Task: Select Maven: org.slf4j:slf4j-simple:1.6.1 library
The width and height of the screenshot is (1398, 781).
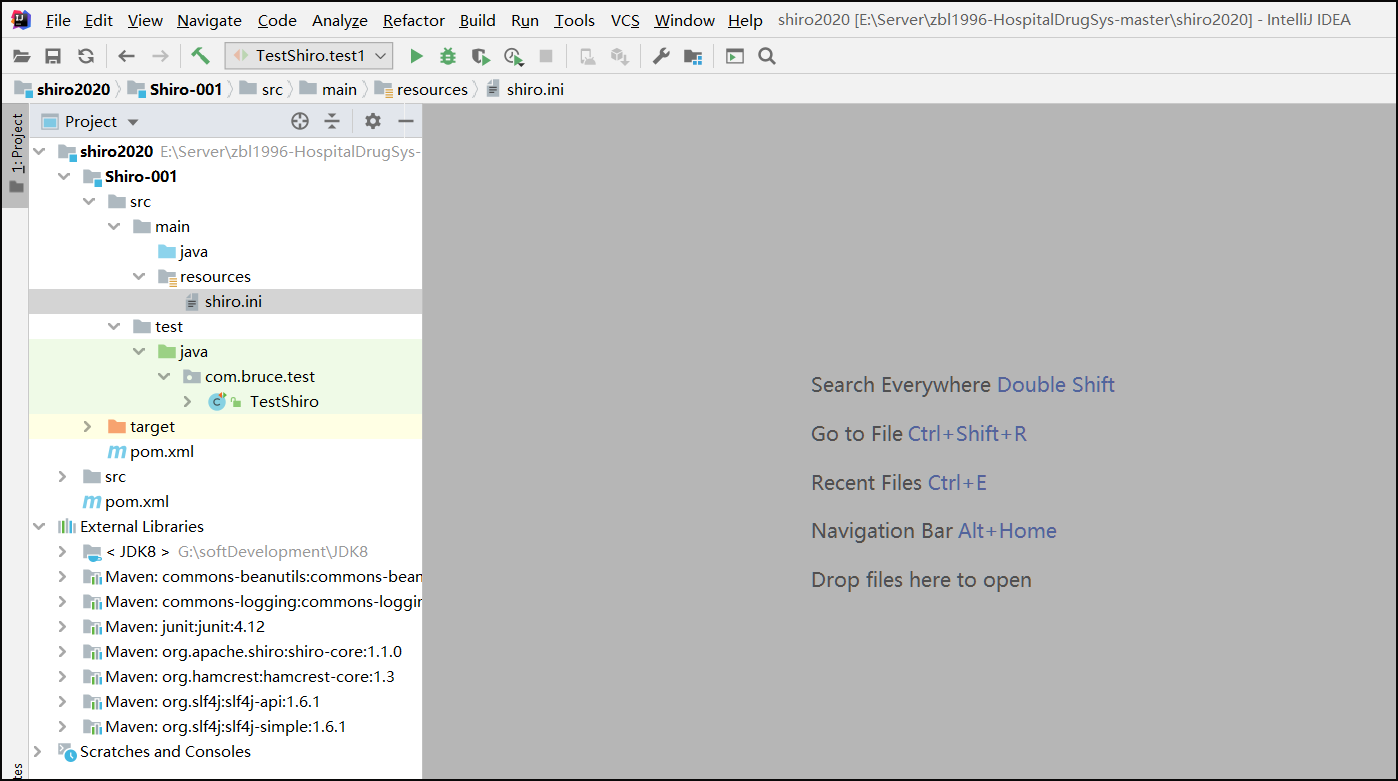Action: 225,726
